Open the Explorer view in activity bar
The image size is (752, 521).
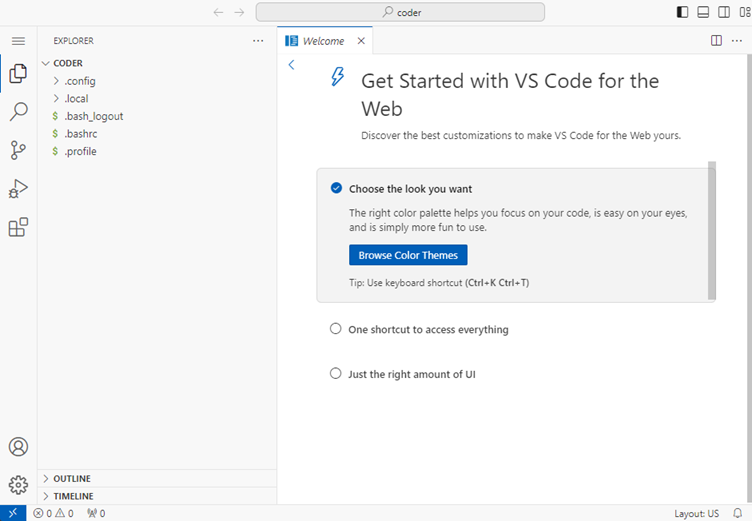pyautogui.click(x=18, y=73)
